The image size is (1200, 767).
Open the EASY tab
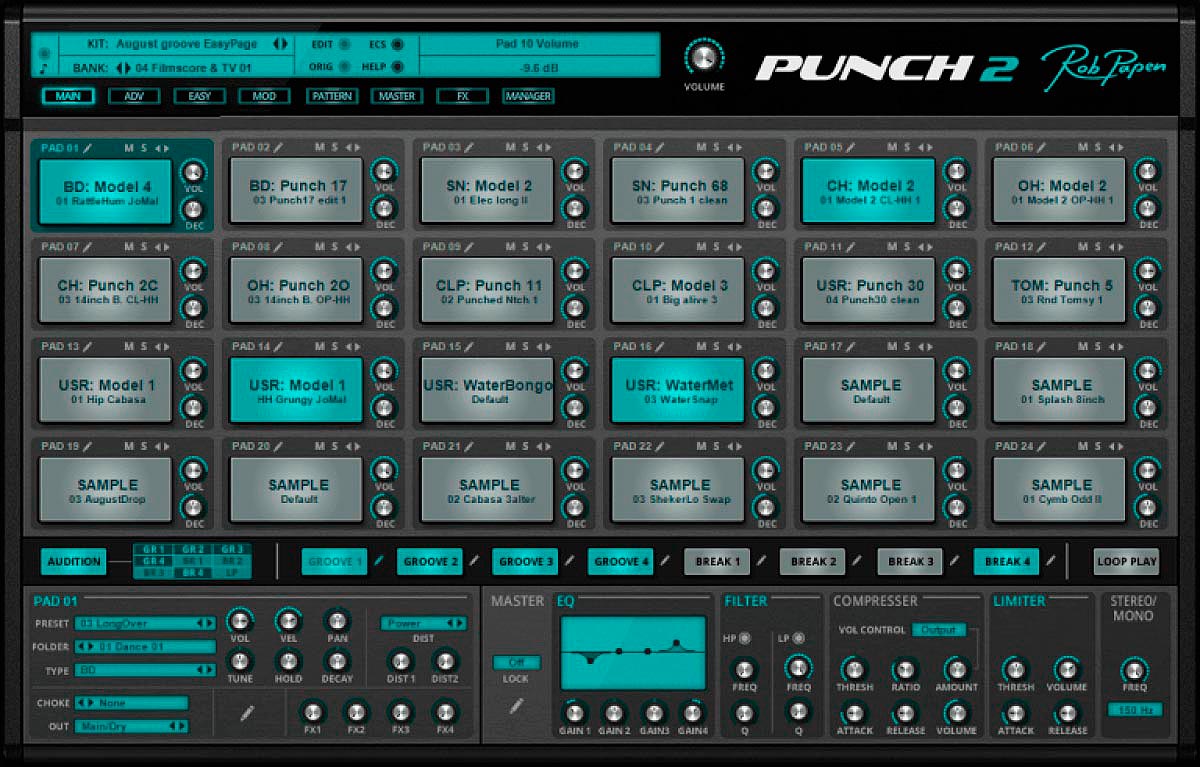tap(200, 96)
